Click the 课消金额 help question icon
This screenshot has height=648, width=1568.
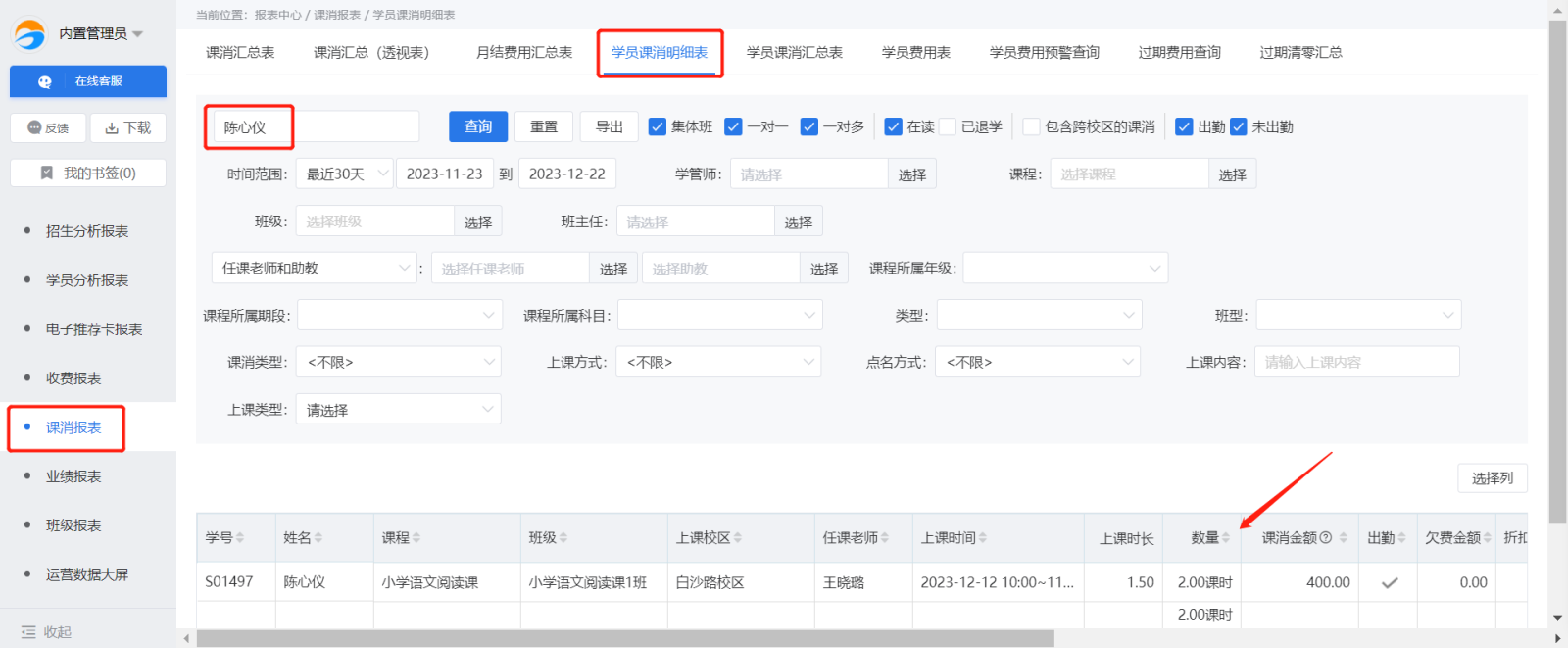(x=1326, y=537)
